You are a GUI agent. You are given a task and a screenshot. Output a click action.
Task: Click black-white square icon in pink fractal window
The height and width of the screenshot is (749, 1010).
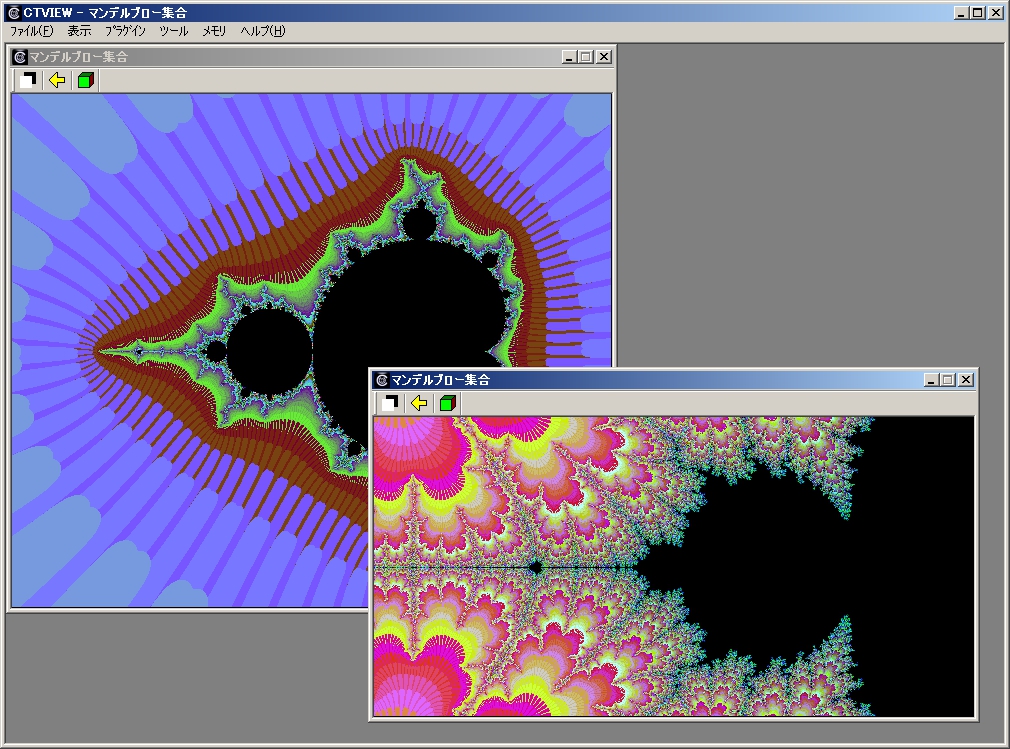(391, 402)
